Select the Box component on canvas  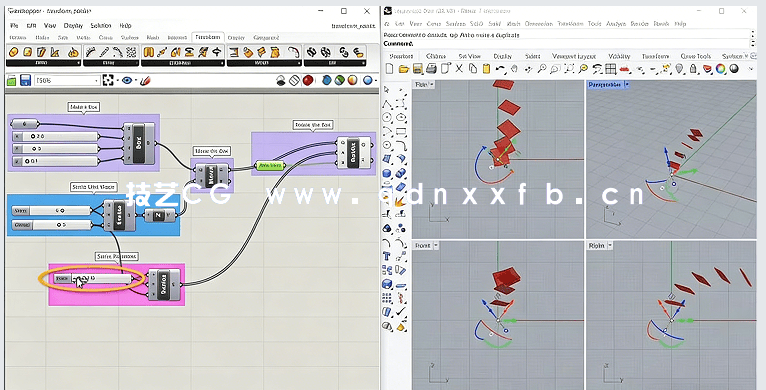click(x=139, y=143)
